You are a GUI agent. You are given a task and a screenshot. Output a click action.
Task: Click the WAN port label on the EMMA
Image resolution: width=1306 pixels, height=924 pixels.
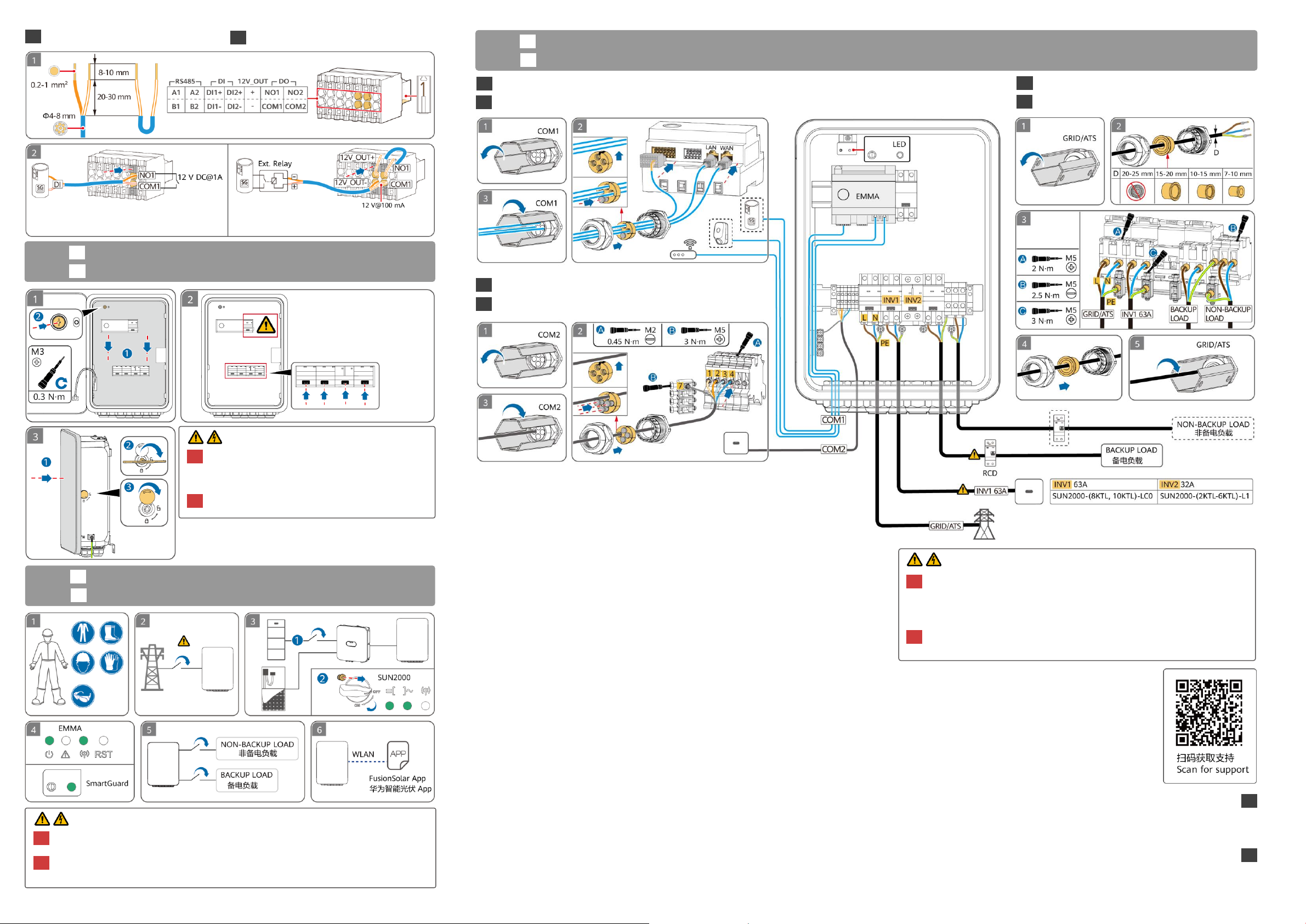pyautogui.click(x=726, y=148)
